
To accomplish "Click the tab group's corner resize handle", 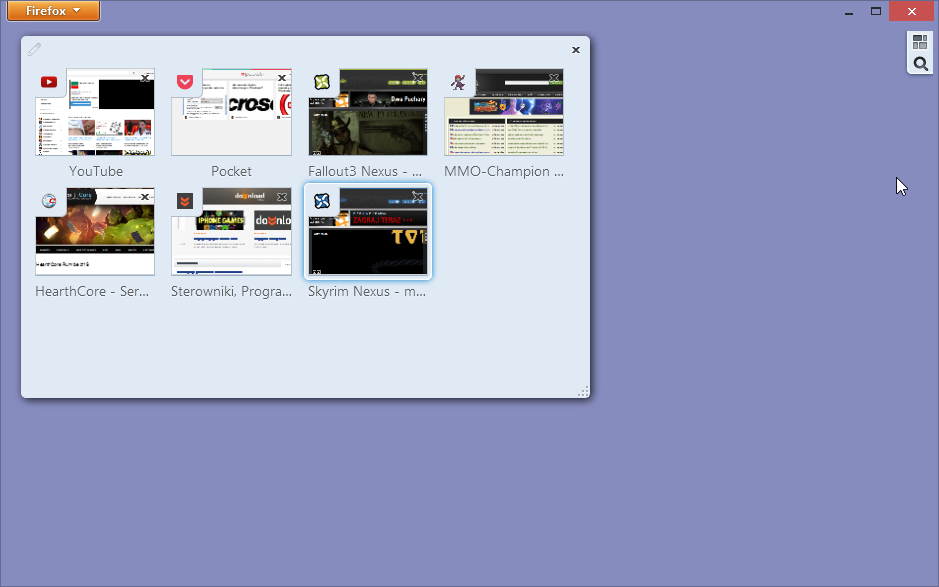I will coord(583,391).
